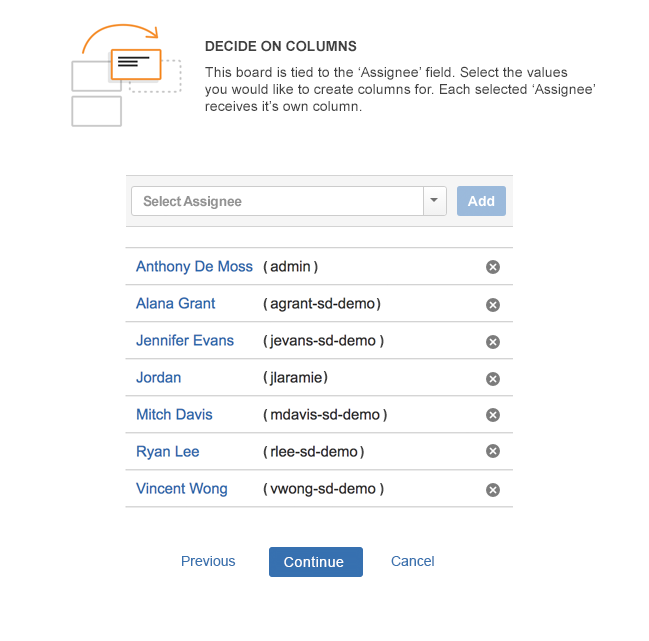Delete Ryan Lee from column list
The image size is (649, 641).
pyautogui.click(x=493, y=451)
